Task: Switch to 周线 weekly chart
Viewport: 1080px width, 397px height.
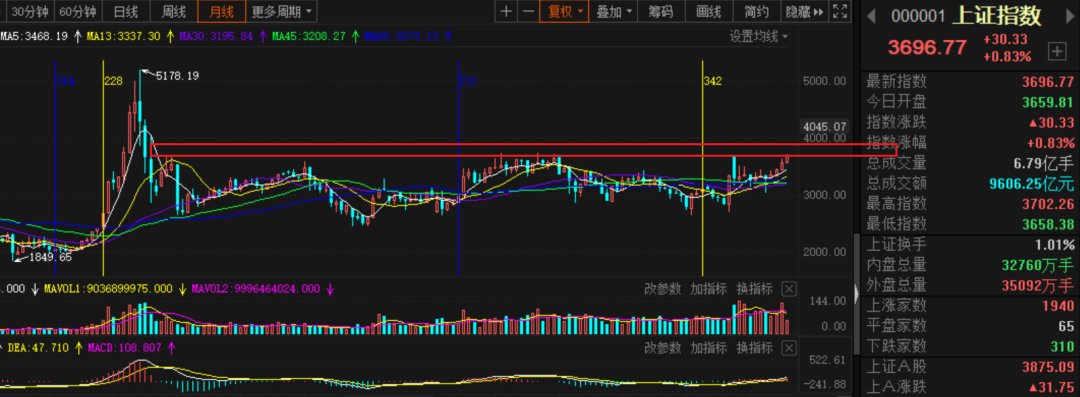Action: tap(174, 11)
